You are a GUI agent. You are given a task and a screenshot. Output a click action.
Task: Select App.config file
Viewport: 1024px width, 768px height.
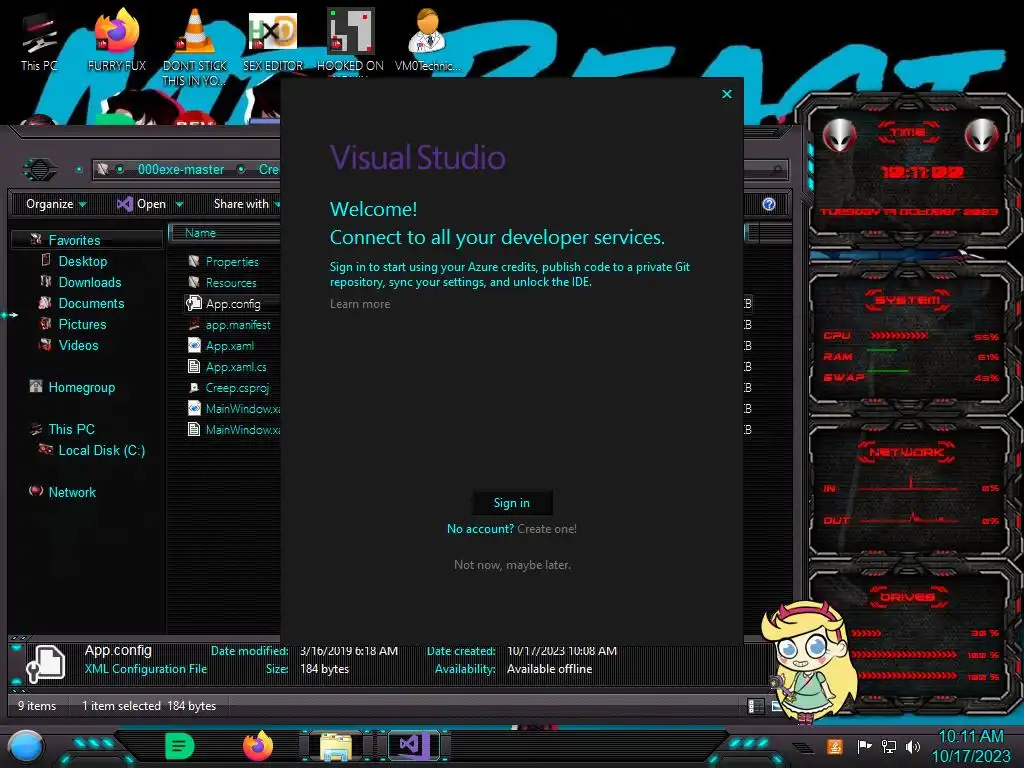point(233,304)
